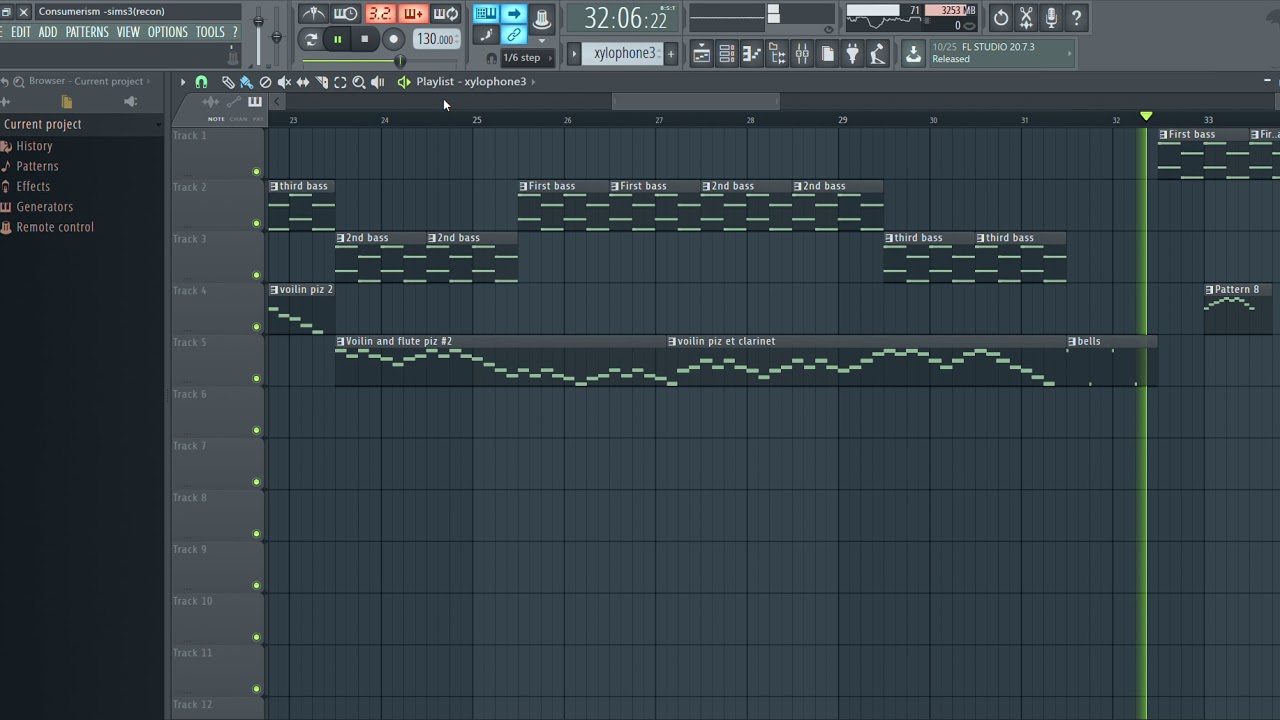
Task: Select the playlist draw pencil tool
Action: (228, 82)
